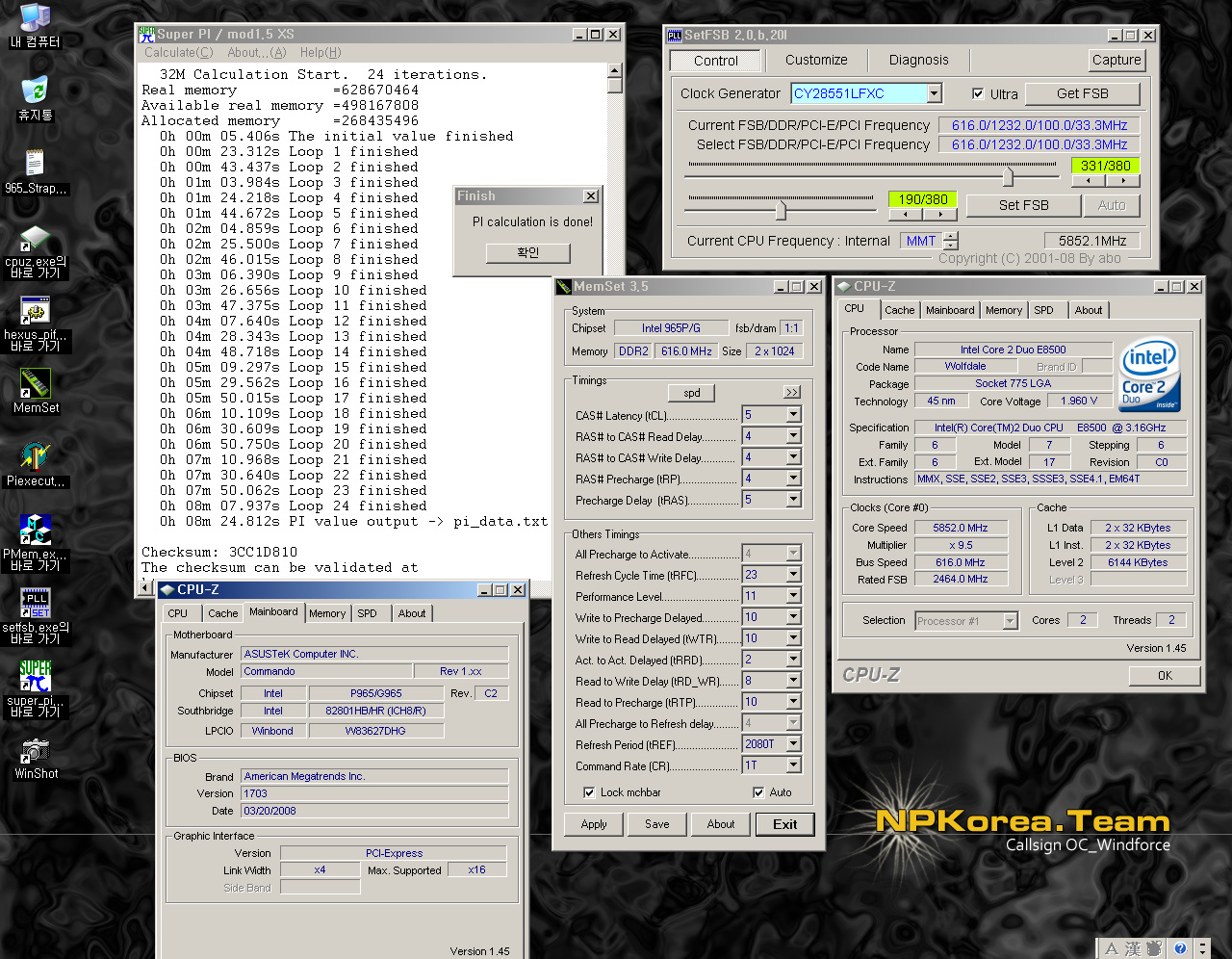The width and height of the screenshot is (1232, 959).
Task: Toggle the Auto checkbox in MemSet
Action: pyautogui.click(x=758, y=792)
